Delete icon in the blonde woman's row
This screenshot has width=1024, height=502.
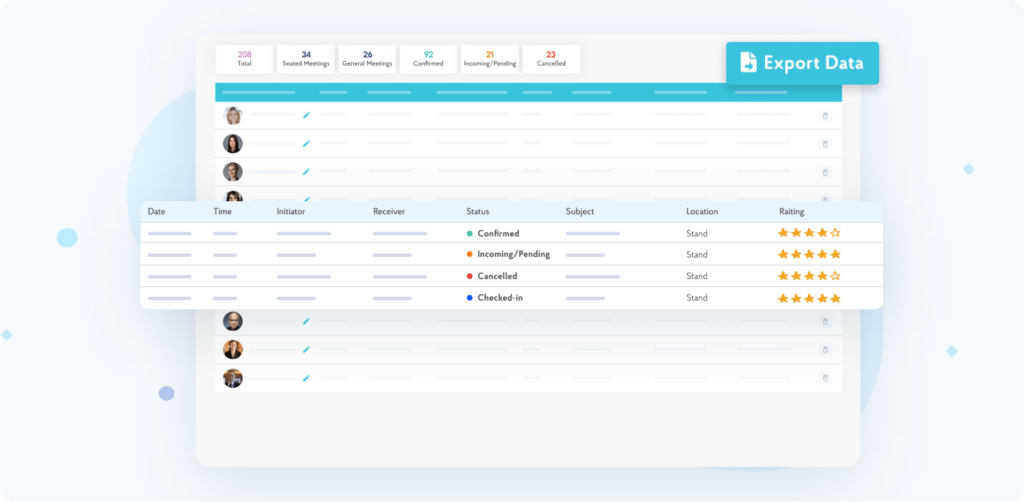pos(825,116)
